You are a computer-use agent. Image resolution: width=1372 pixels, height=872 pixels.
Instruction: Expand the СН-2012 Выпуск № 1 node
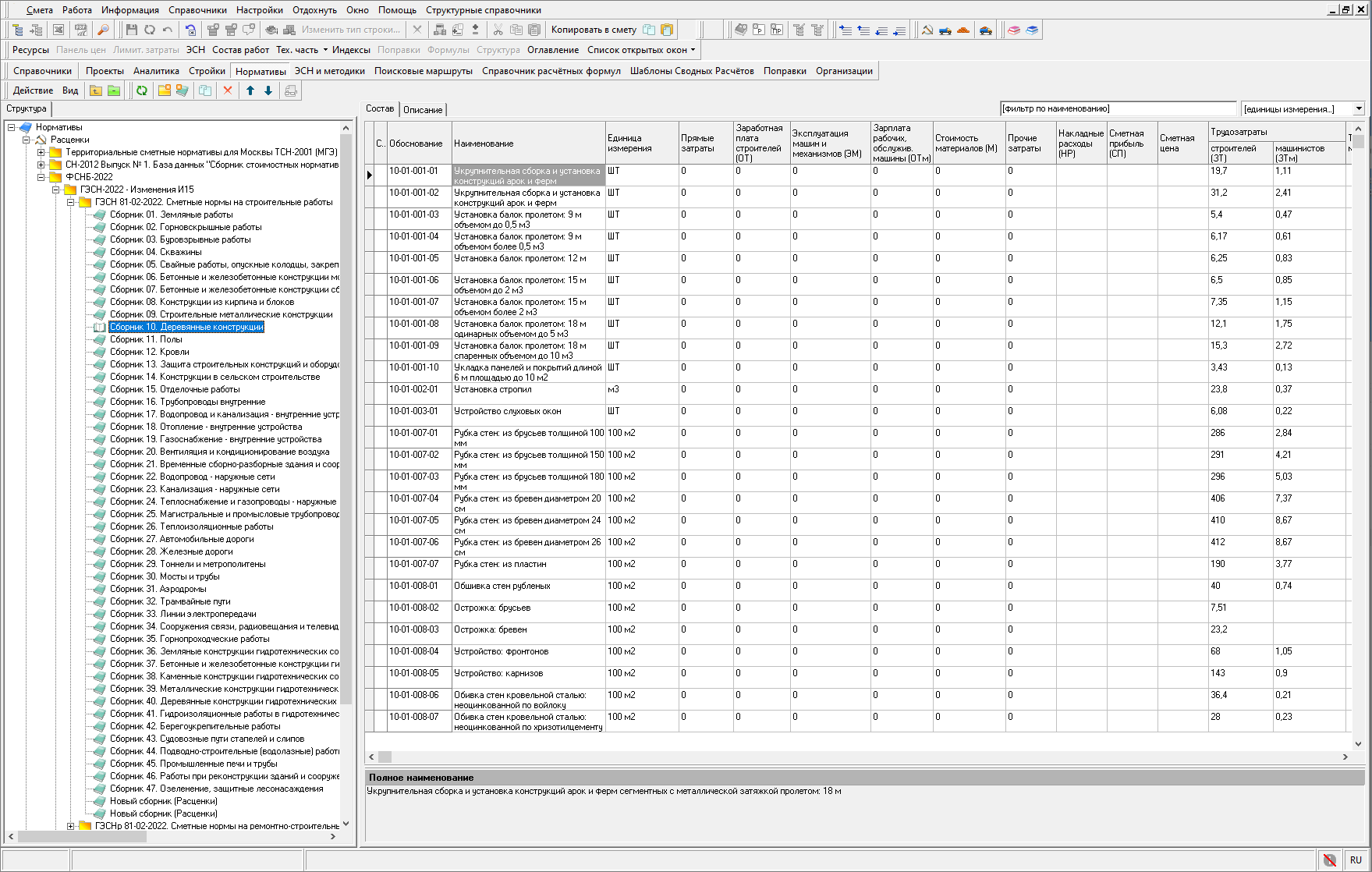pos(41,165)
